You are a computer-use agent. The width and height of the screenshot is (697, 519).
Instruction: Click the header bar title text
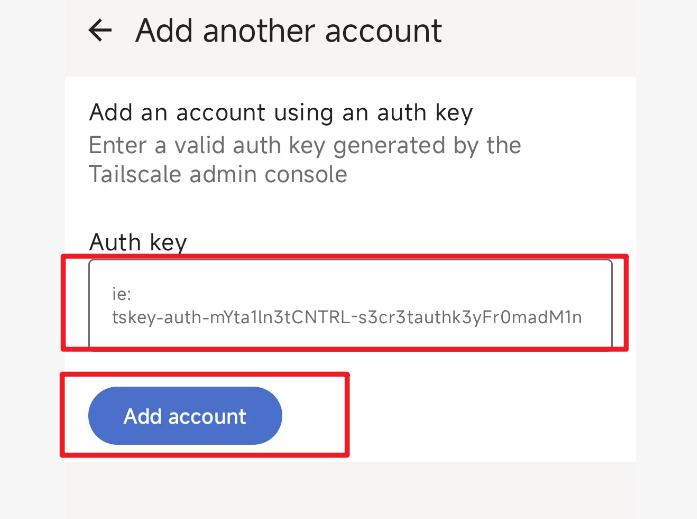(x=288, y=31)
